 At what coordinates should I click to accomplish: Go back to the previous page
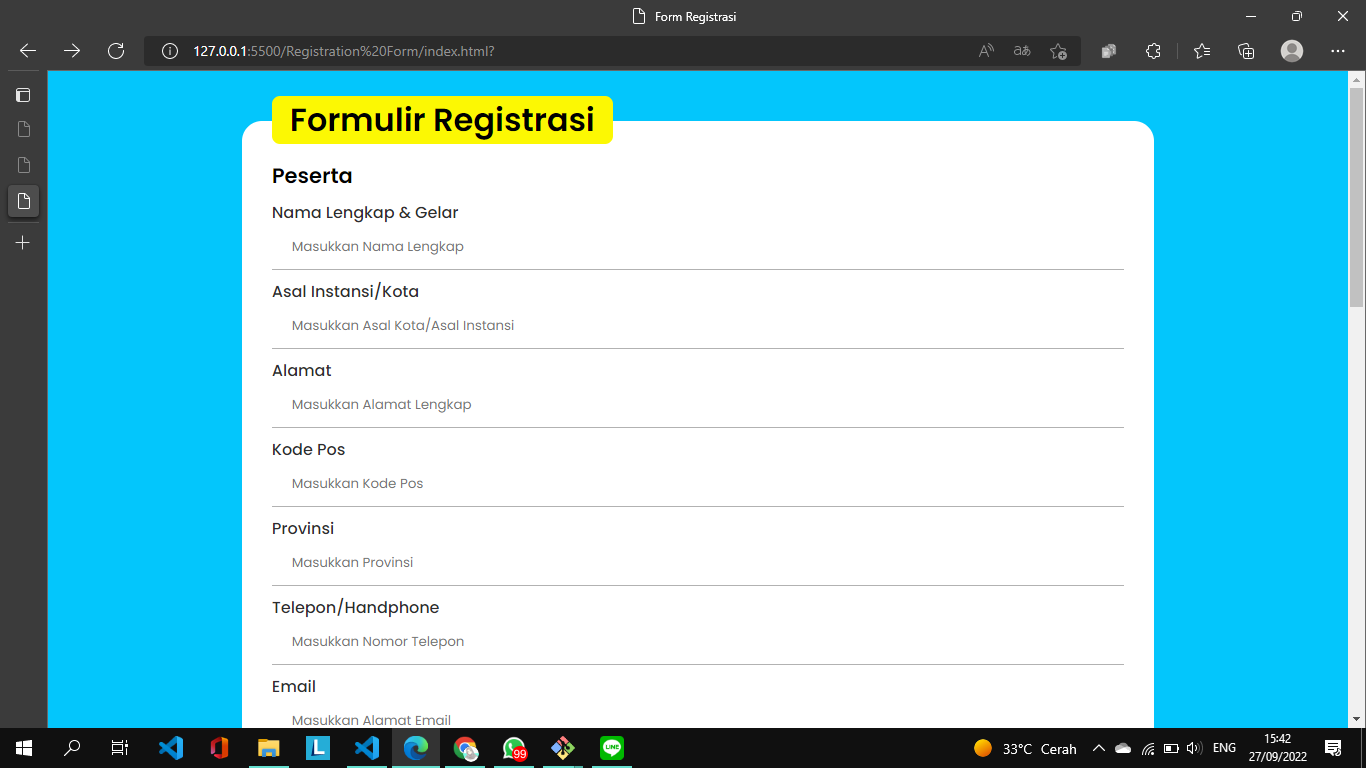(28, 51)
